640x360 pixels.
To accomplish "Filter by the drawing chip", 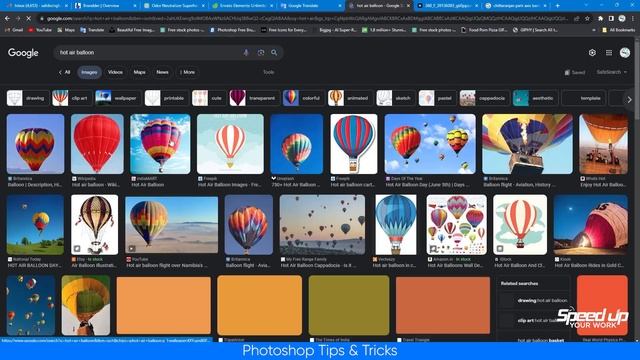I will [x=27, y=98].
